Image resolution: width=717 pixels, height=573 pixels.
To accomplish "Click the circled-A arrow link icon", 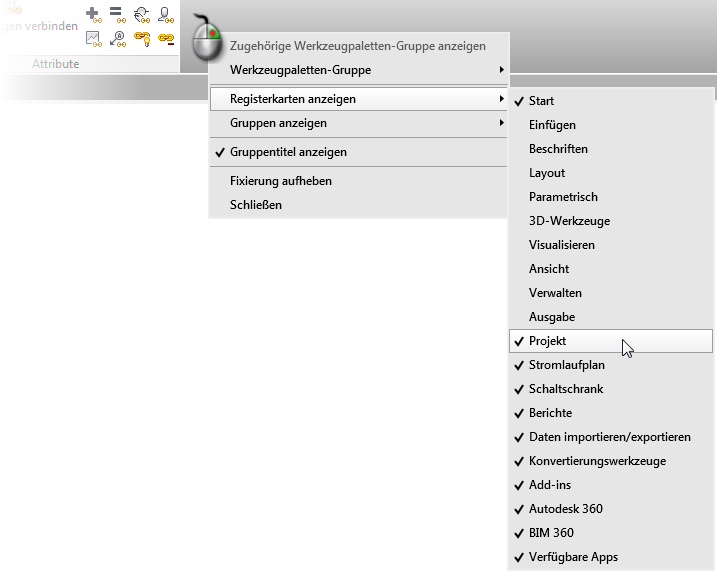I will (x=118, y=39).
